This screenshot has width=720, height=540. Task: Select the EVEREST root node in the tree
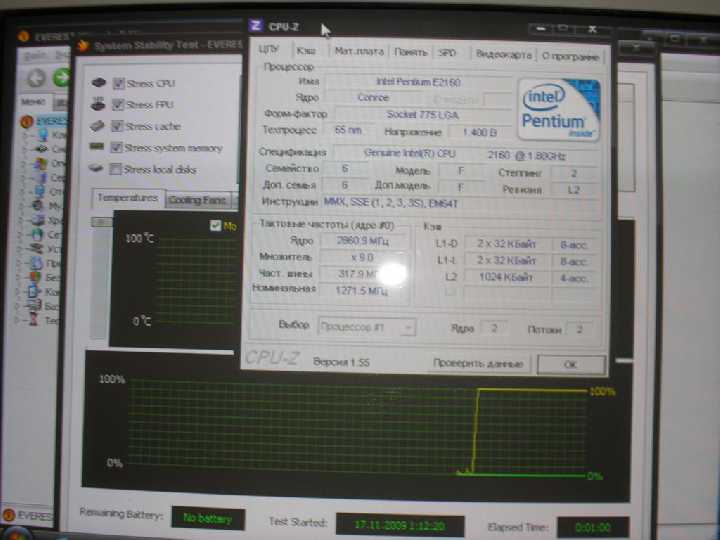pyautogui.click(x=45, y=122)
